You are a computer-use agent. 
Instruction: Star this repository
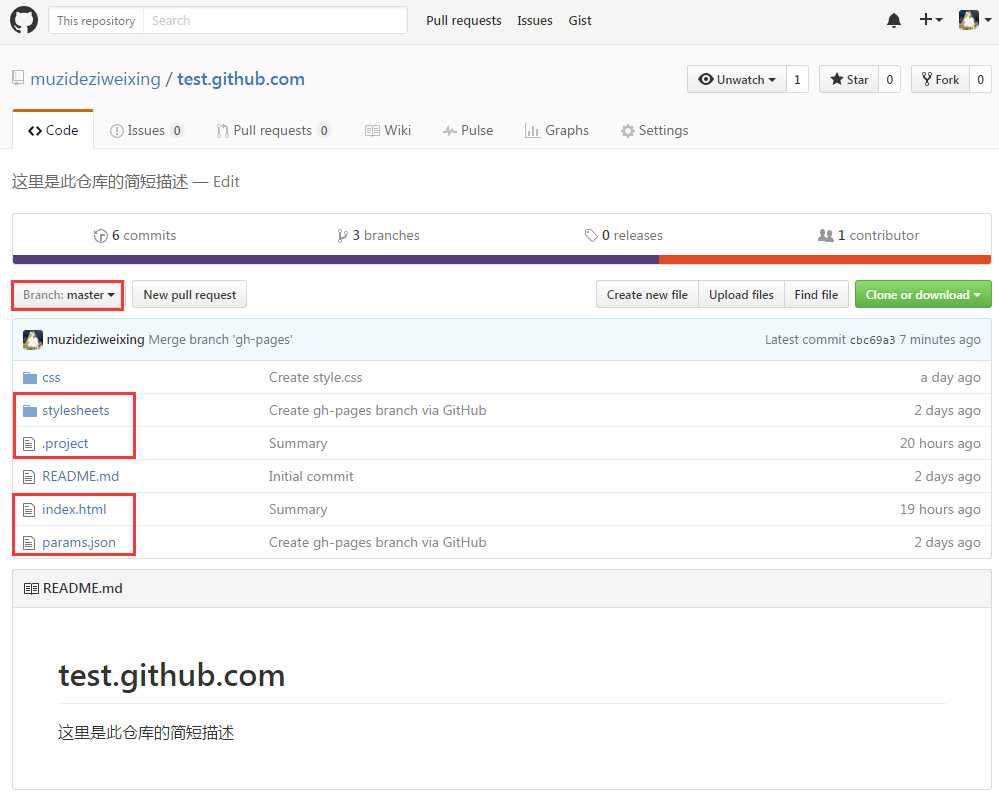point(849,80)
